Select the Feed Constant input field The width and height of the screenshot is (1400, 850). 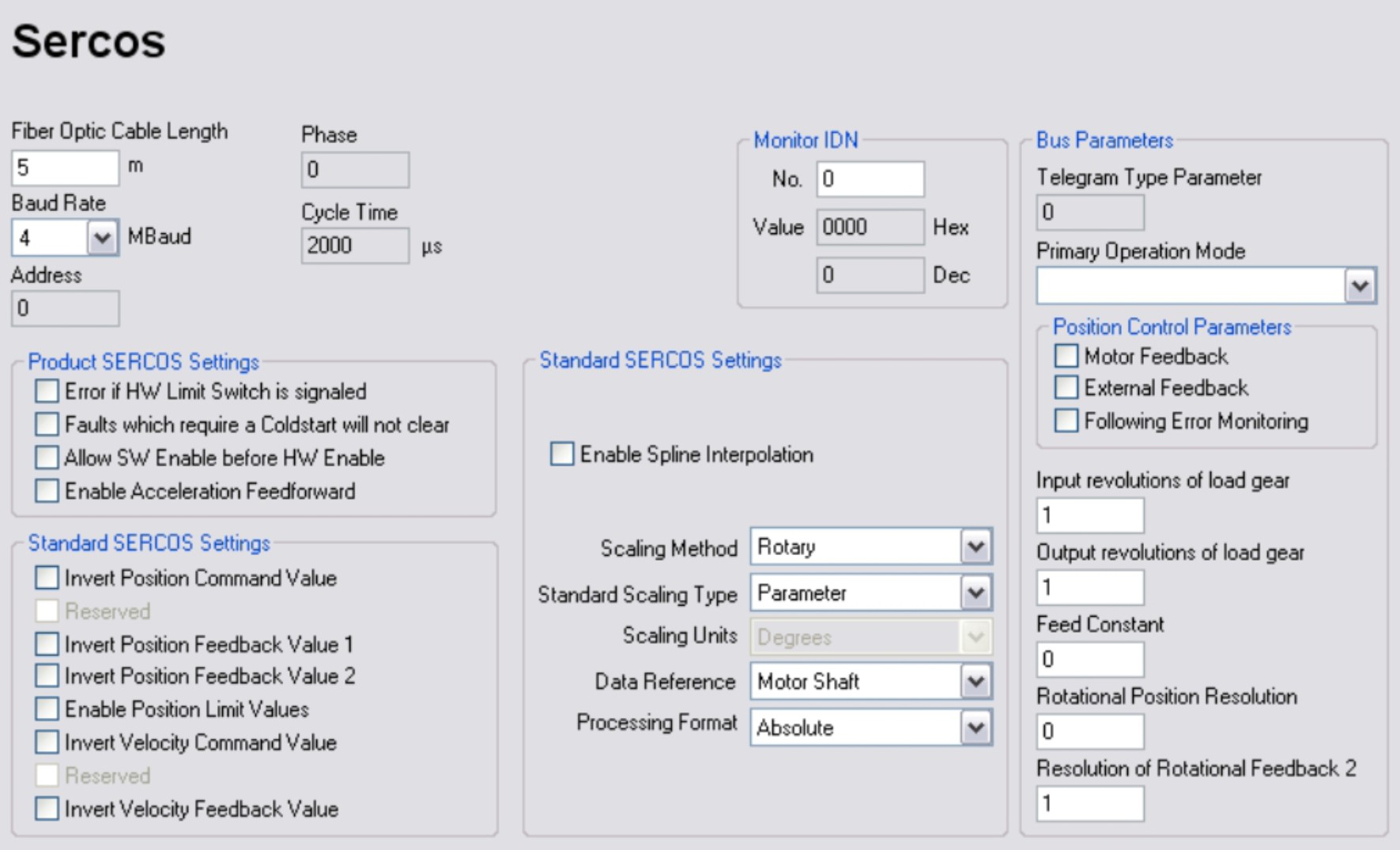(1089, 659)
